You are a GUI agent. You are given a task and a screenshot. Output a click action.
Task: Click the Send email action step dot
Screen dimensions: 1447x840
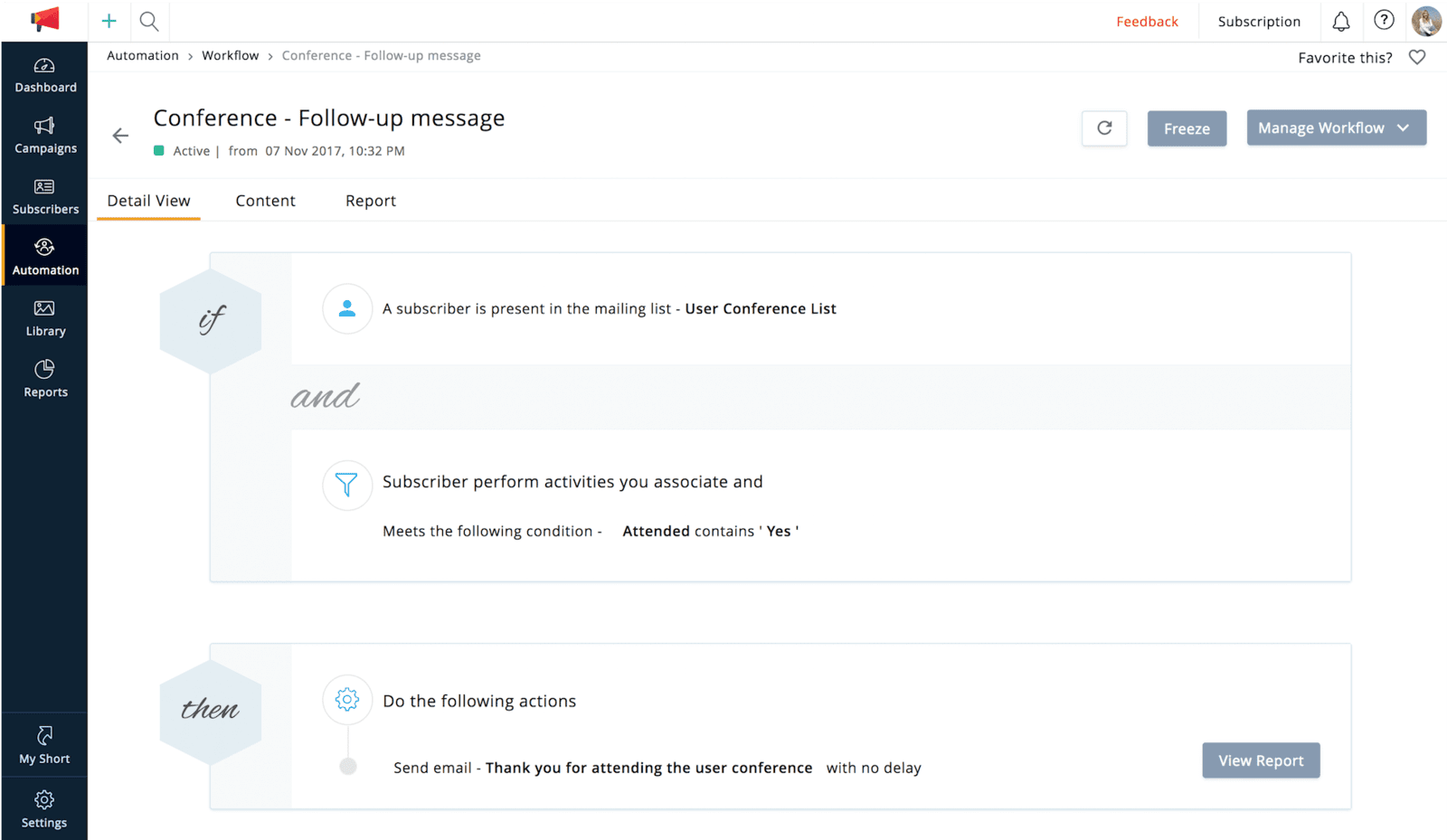click(348, 767)
